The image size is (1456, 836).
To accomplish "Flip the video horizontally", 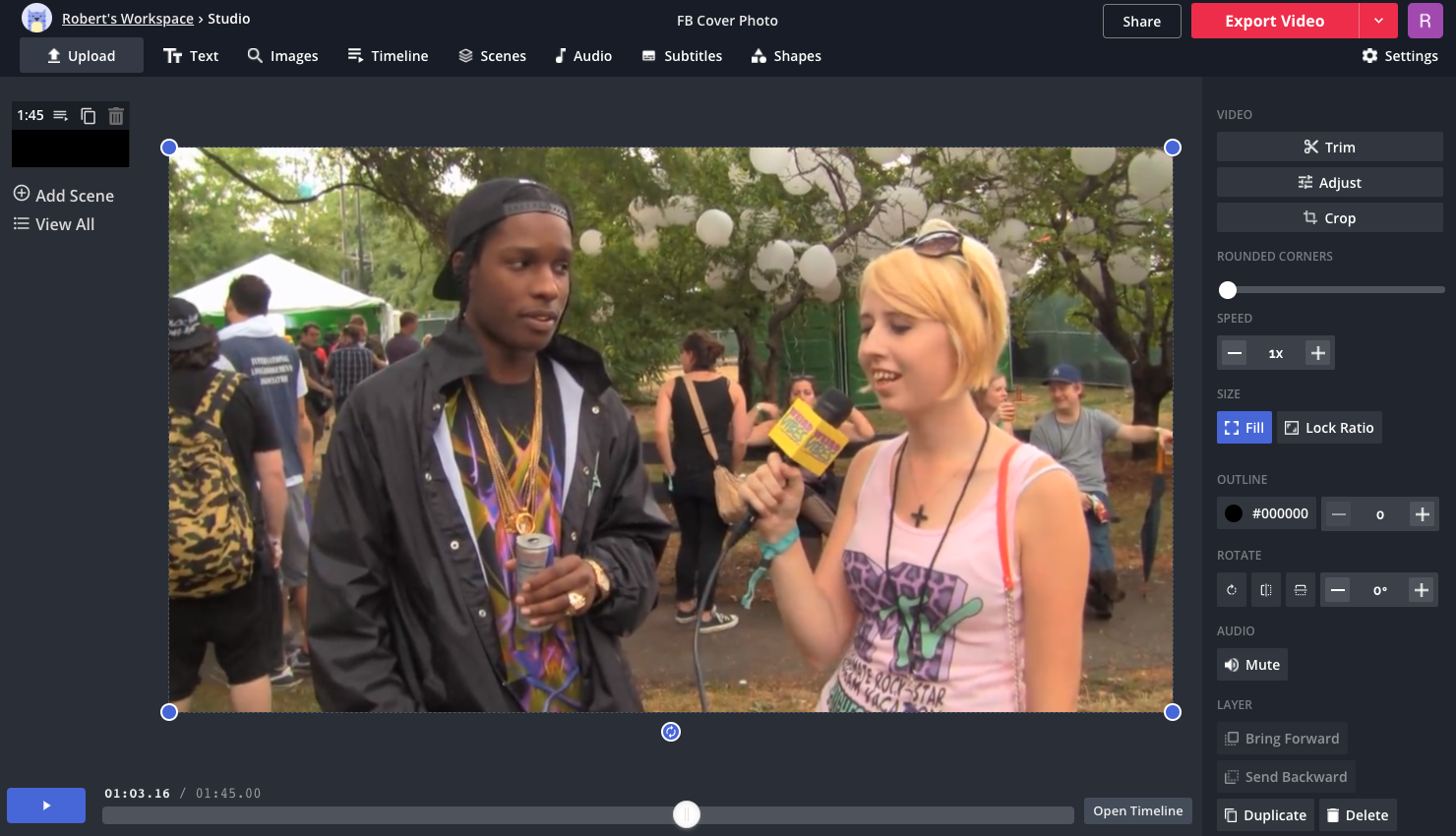I will point(1266,590).
